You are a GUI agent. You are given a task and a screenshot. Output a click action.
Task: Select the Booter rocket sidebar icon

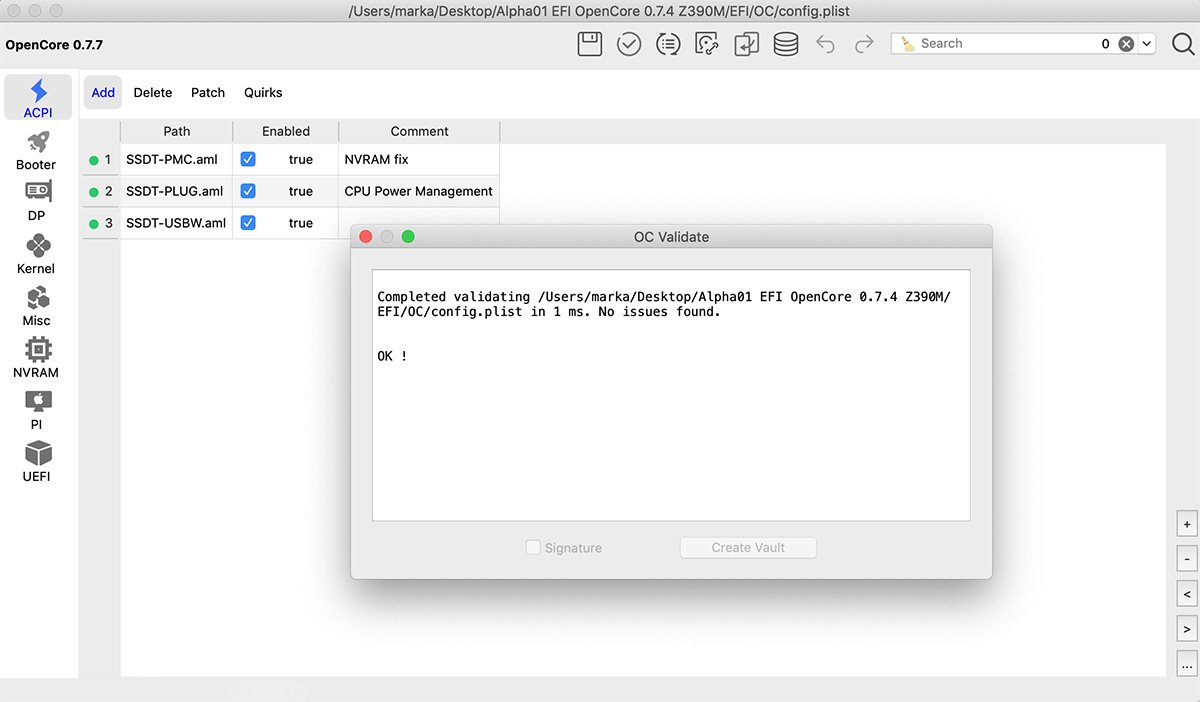(x=37, y=150)
